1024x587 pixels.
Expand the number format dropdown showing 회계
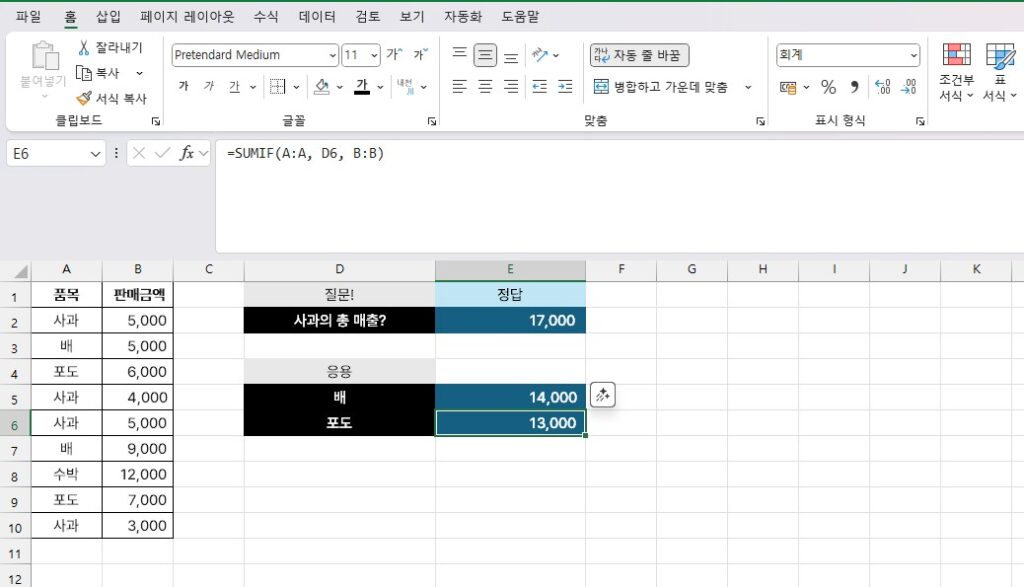[x=914, y=55]
